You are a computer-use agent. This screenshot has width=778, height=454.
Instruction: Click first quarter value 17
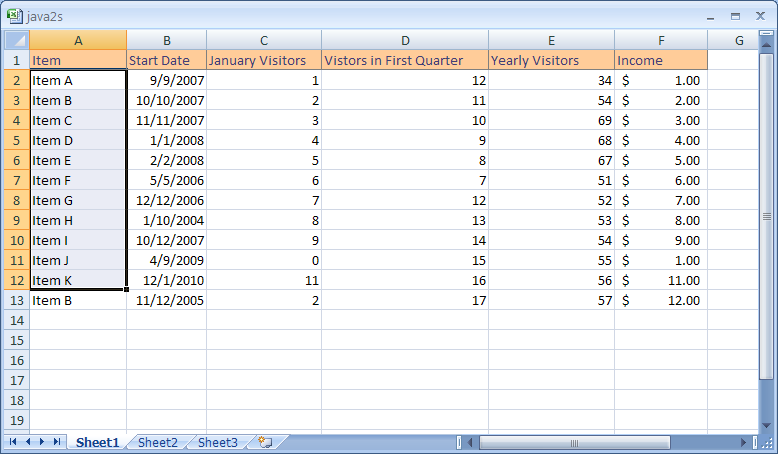click(x=405, y=300)
